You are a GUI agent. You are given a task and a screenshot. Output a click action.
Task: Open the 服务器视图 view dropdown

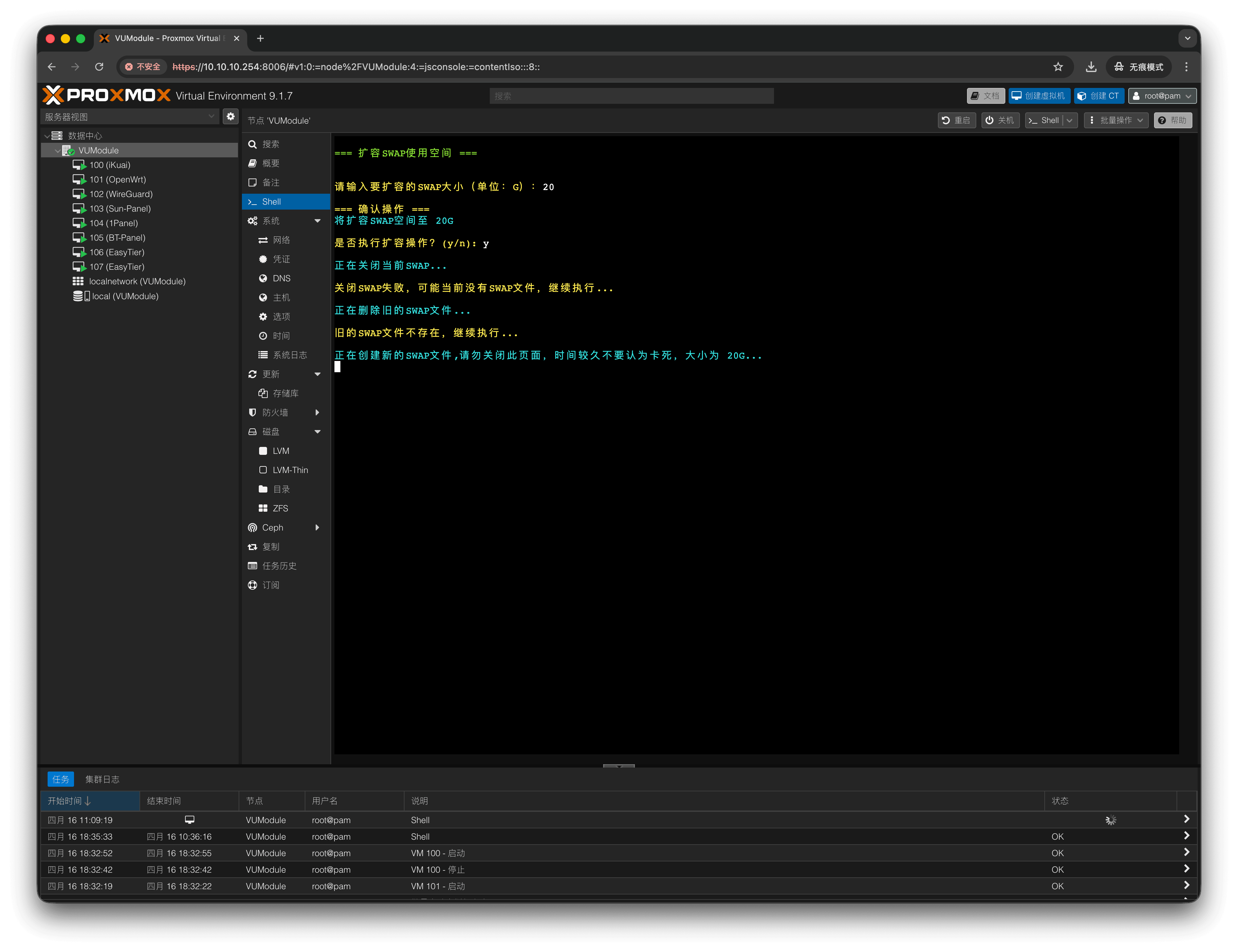coord(130,117)
